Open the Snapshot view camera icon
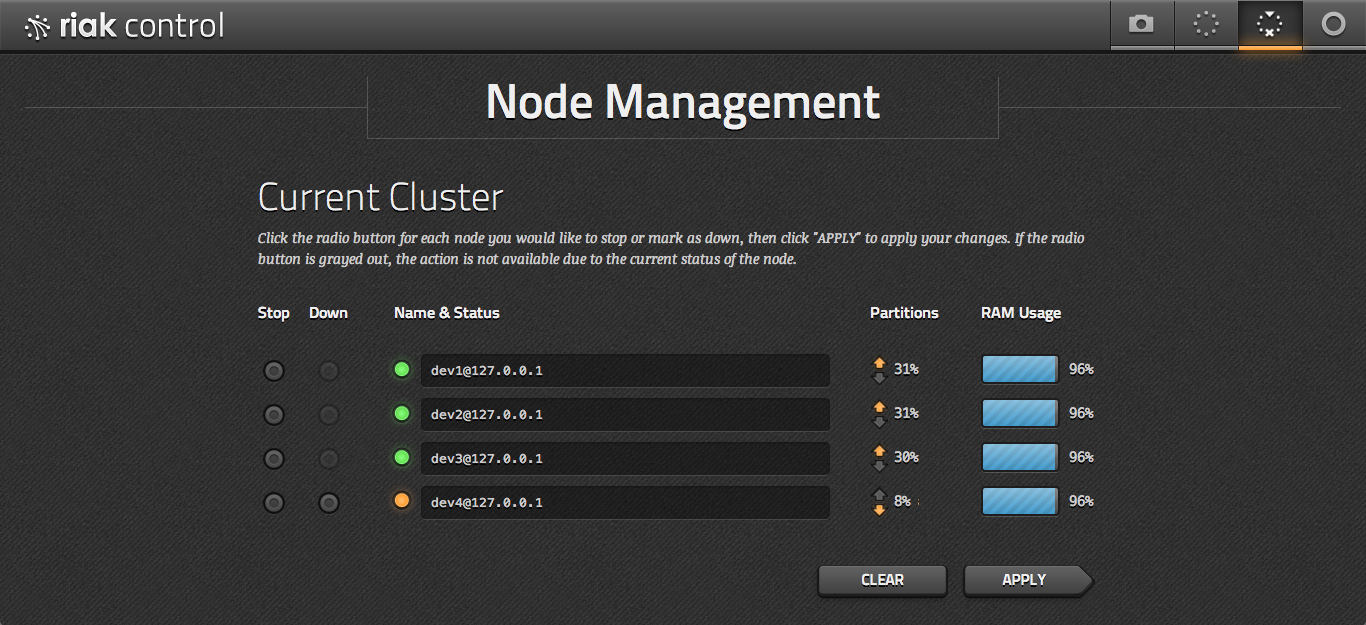This screenshot has height=625, width=1366. coord(1141,25)
